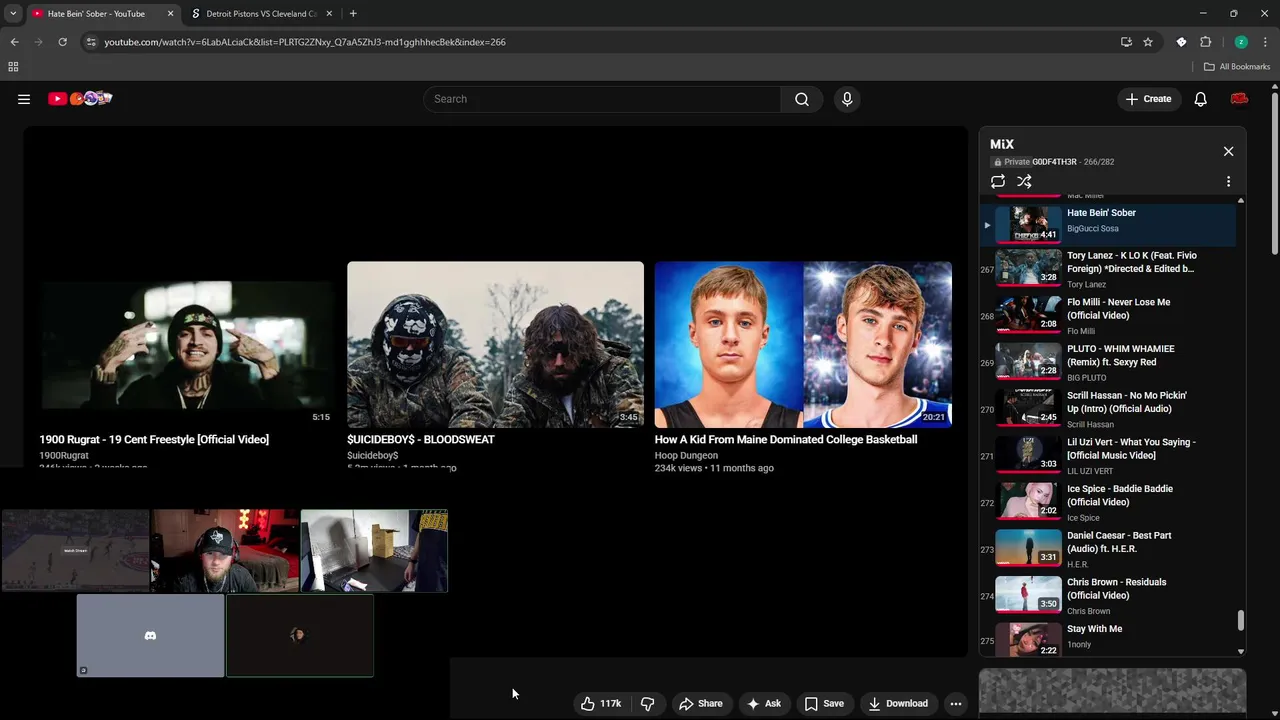Open the notifications bell
The width and height of the screenshot is (1280, 720).
1201,99
